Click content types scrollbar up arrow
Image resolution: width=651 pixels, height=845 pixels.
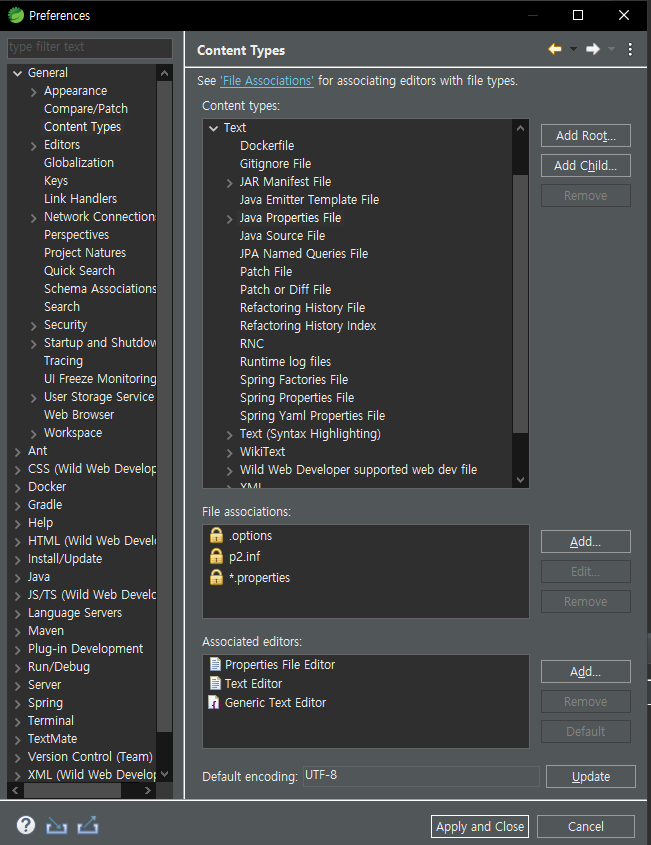pos(520,128)
